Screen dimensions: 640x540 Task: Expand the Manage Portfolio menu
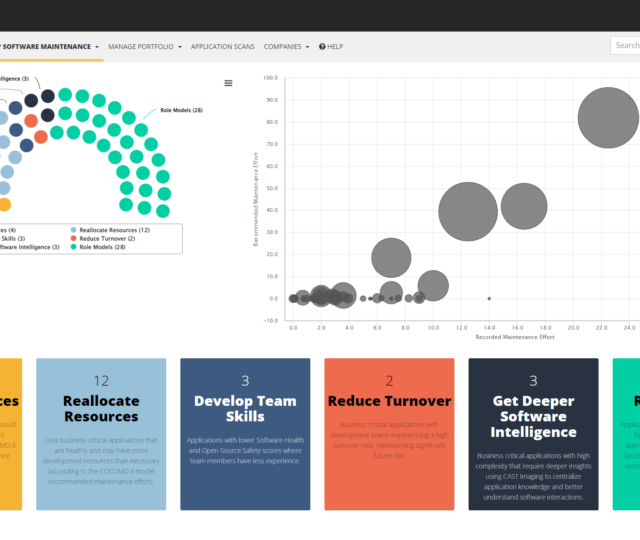(x=145, y=47)
